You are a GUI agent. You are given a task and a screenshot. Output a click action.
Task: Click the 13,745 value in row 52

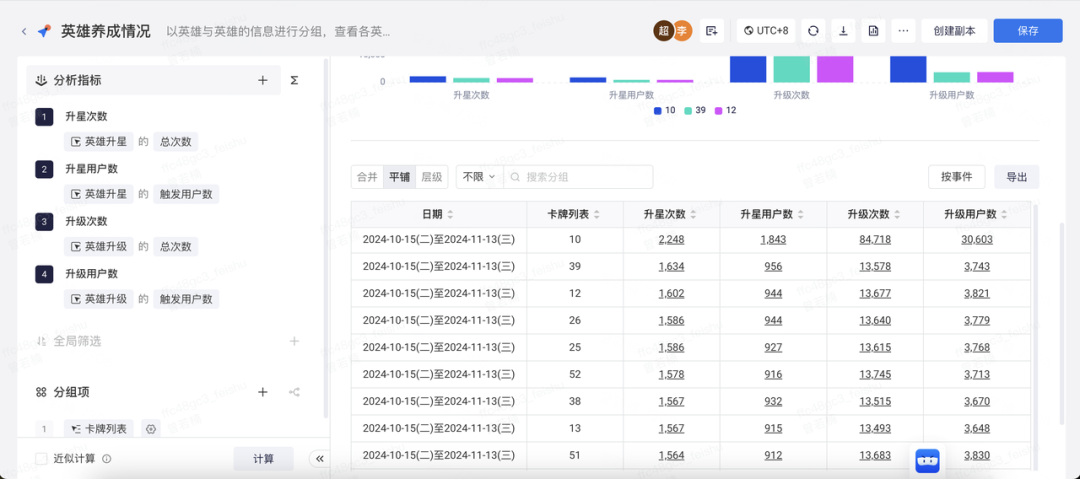[x=875, y=374]
